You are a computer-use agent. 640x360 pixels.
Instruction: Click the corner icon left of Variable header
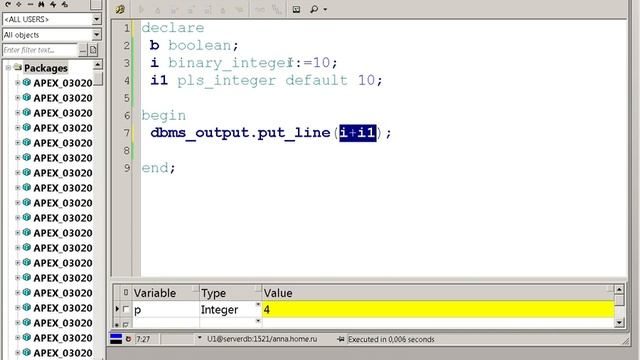pyautogui.click(x=125, y=292)
